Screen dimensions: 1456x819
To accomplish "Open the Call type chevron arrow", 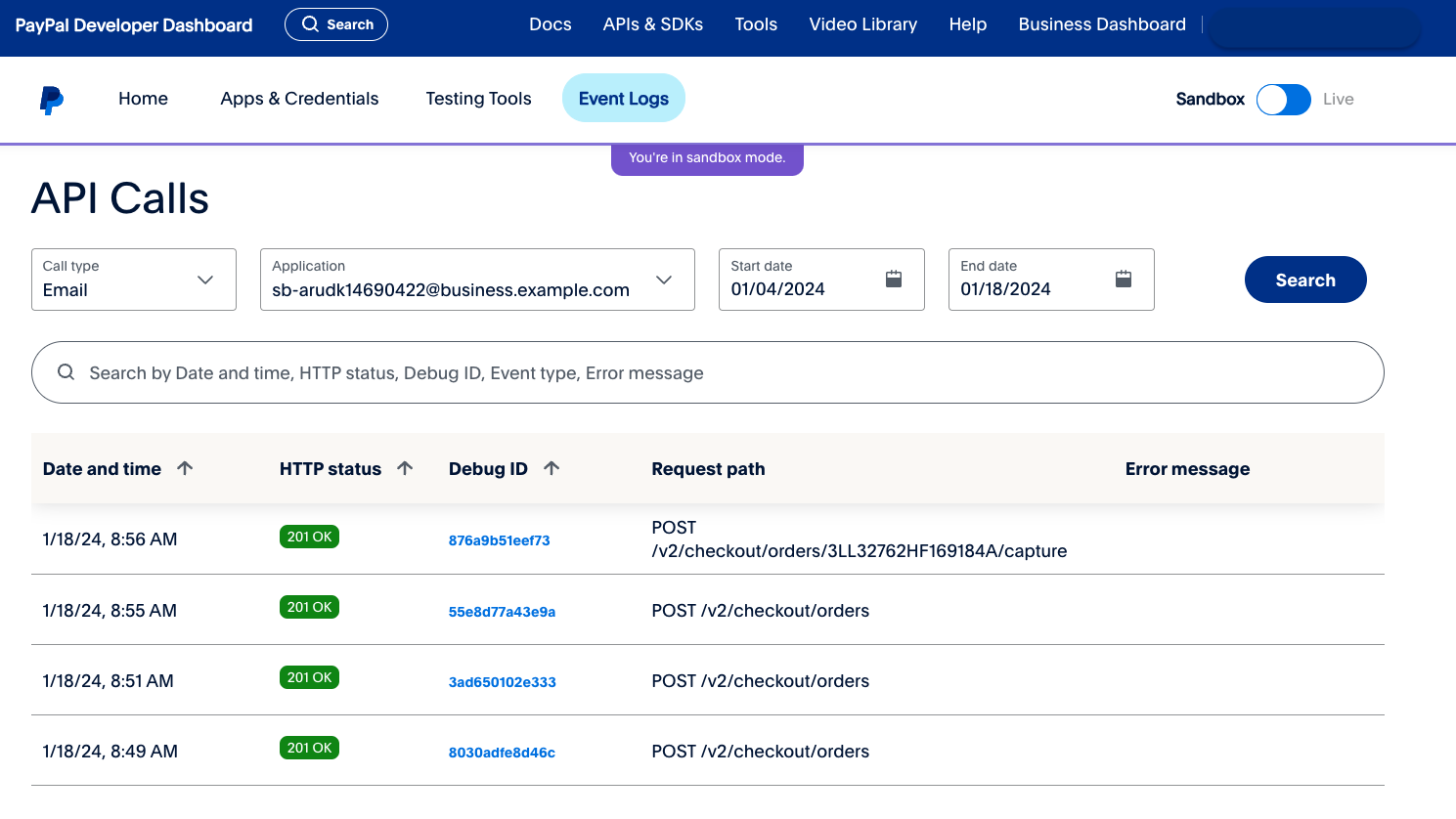I will 205,280.
